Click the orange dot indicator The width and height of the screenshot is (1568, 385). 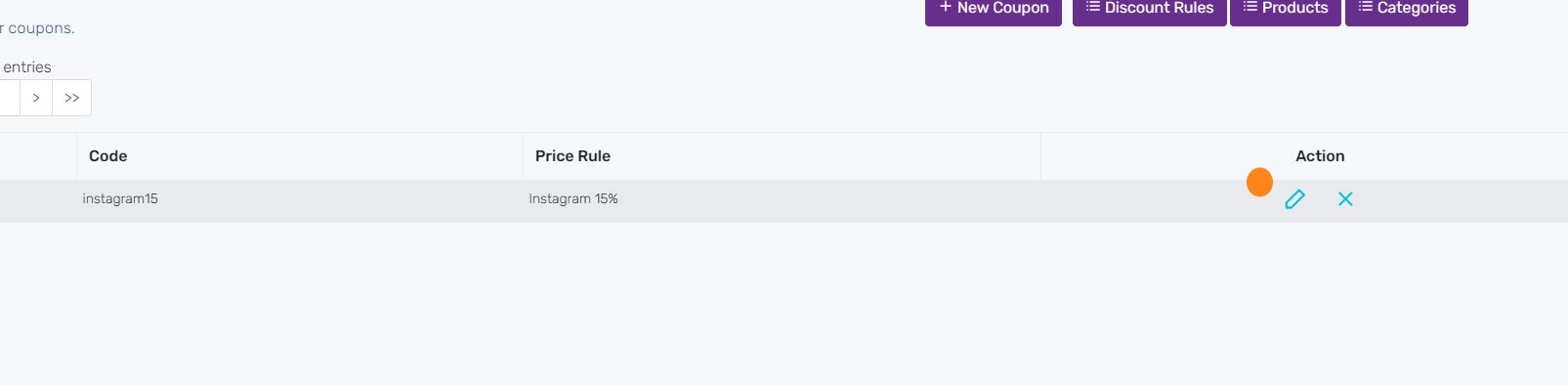1259,183
